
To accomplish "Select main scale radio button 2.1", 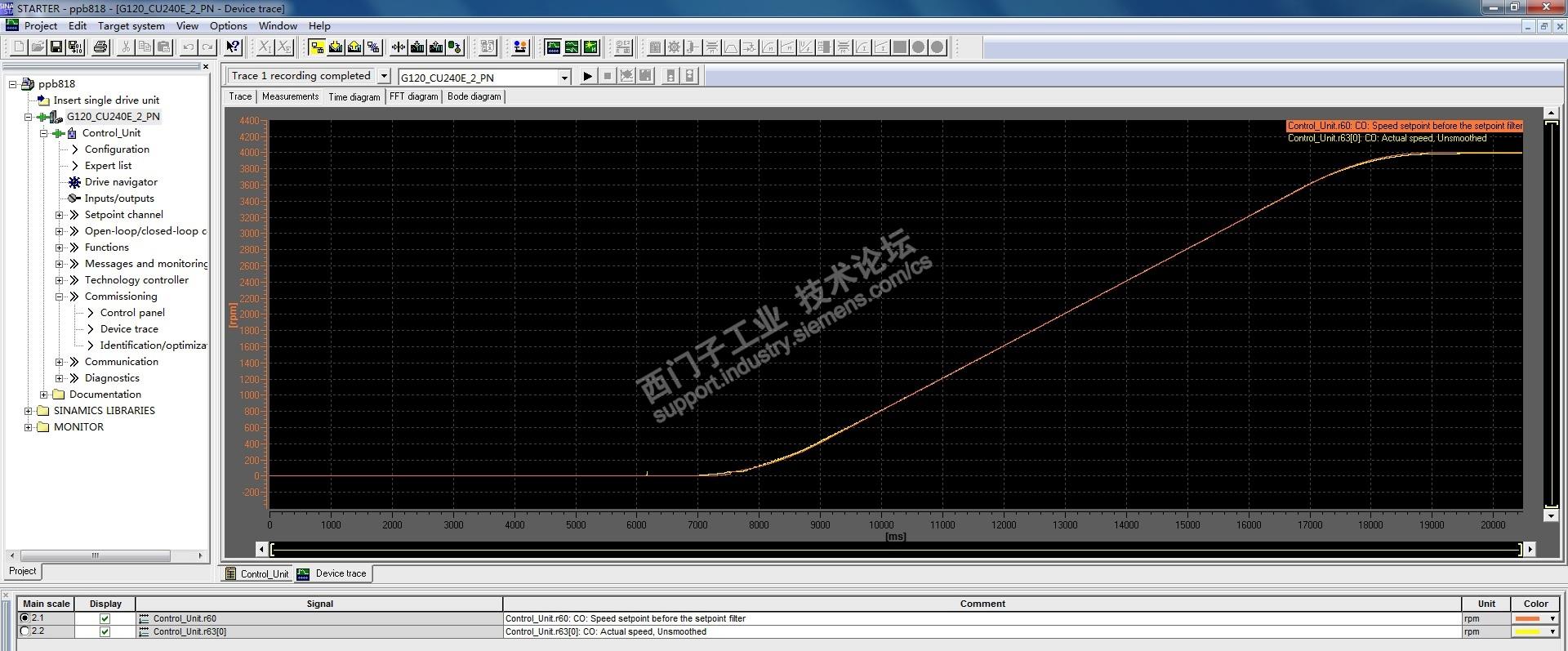I will (24, 618).
